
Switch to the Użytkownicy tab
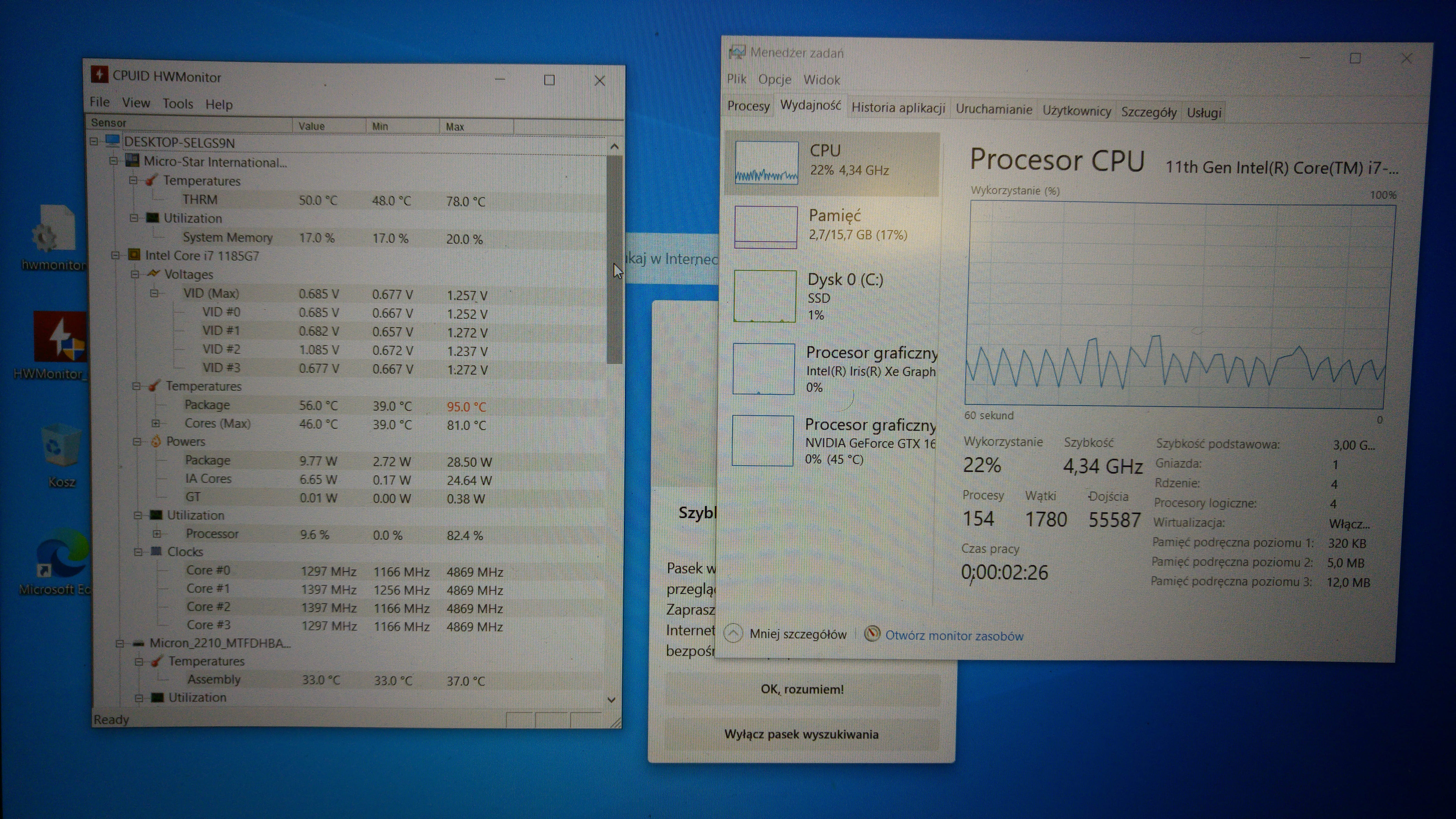pos(1077,111)
